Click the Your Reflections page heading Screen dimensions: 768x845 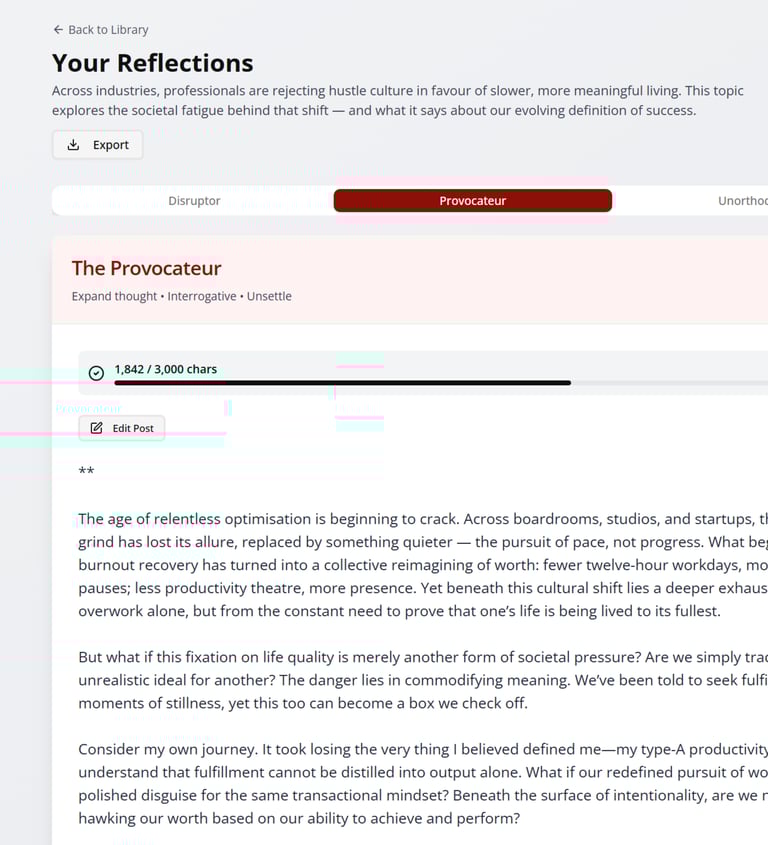coord(152,63)
